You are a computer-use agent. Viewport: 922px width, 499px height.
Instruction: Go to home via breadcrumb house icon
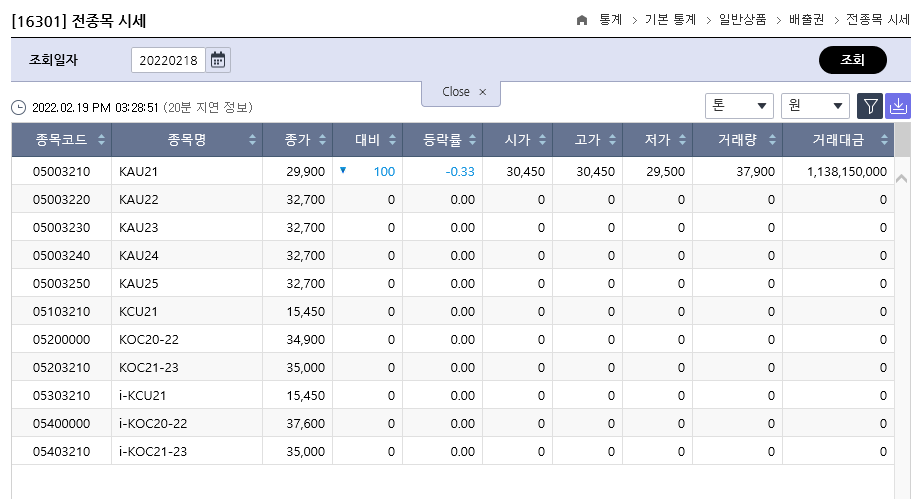pos(582,20)
